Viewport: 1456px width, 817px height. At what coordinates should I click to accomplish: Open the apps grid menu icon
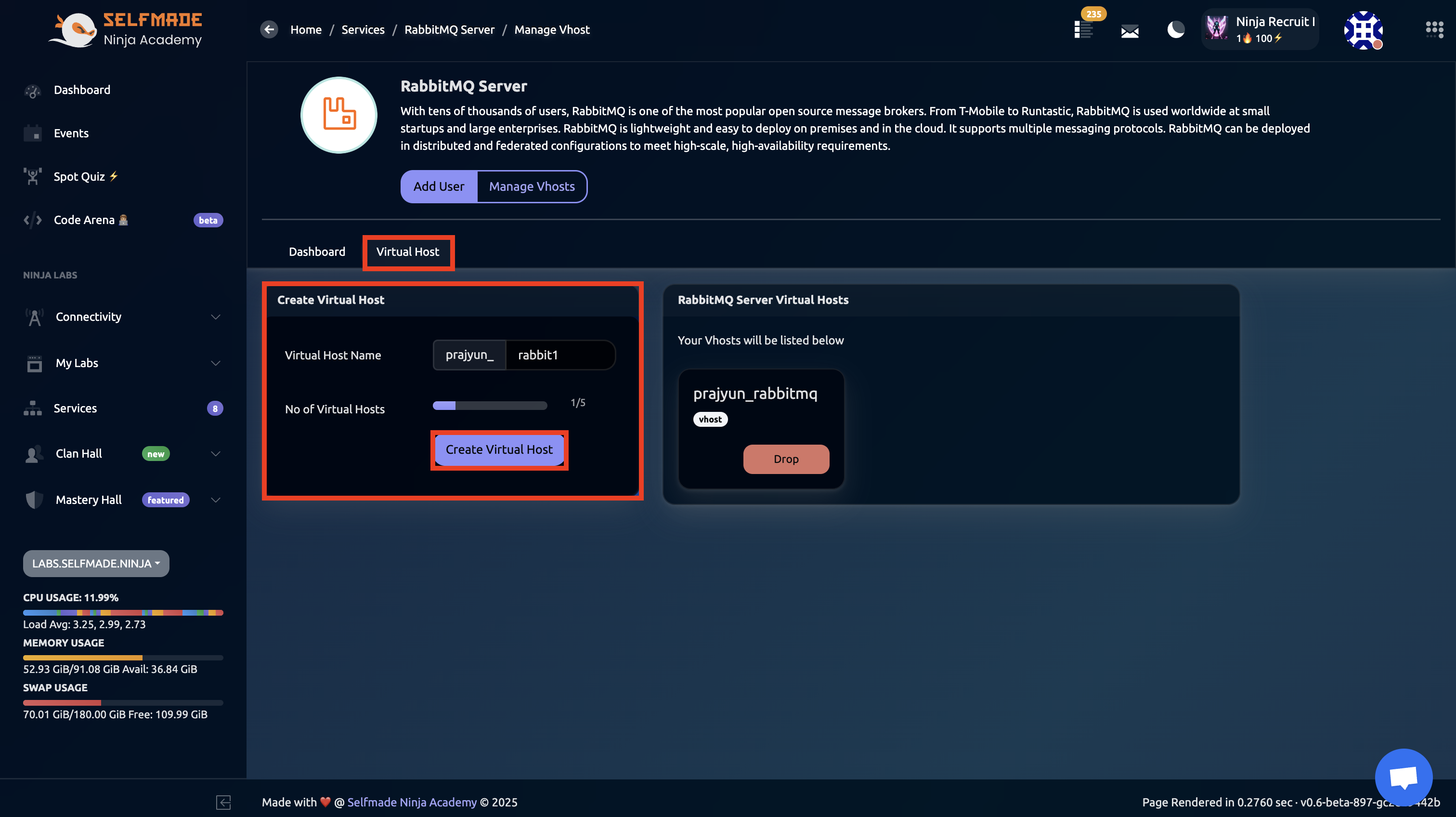(1434, 29)
